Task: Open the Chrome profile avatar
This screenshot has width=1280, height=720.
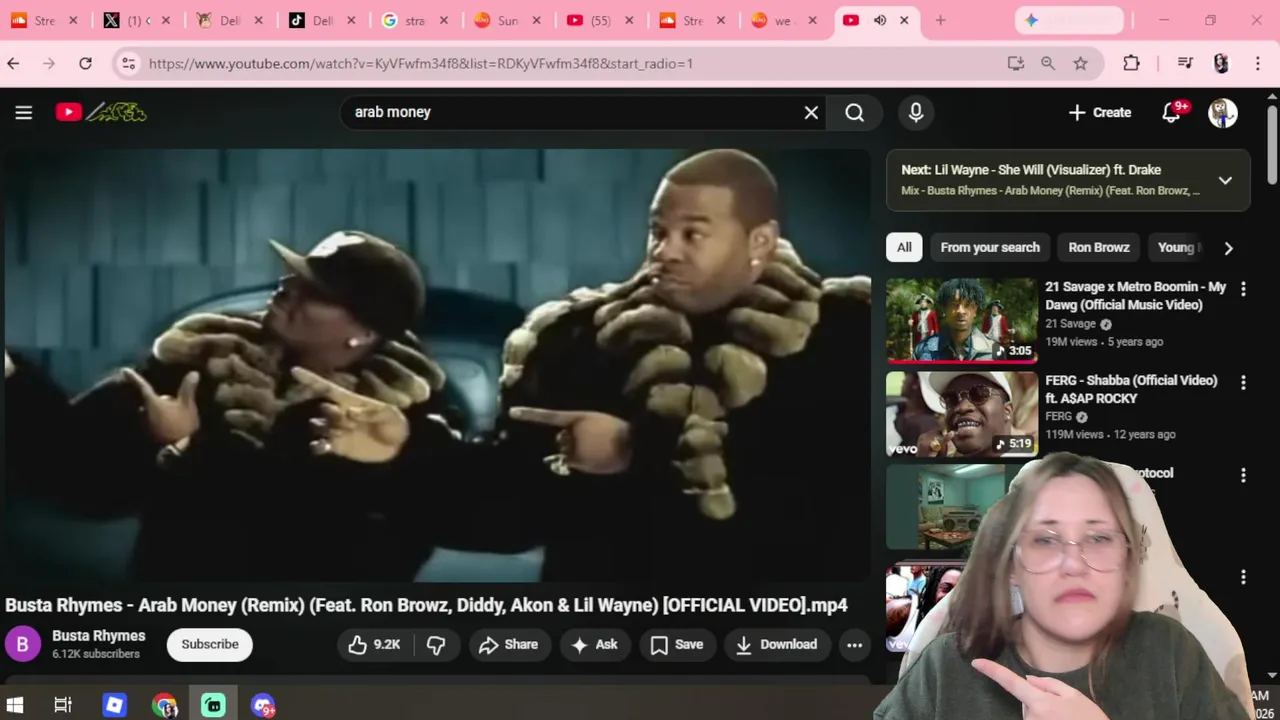Action: [x=1221, y=63]
